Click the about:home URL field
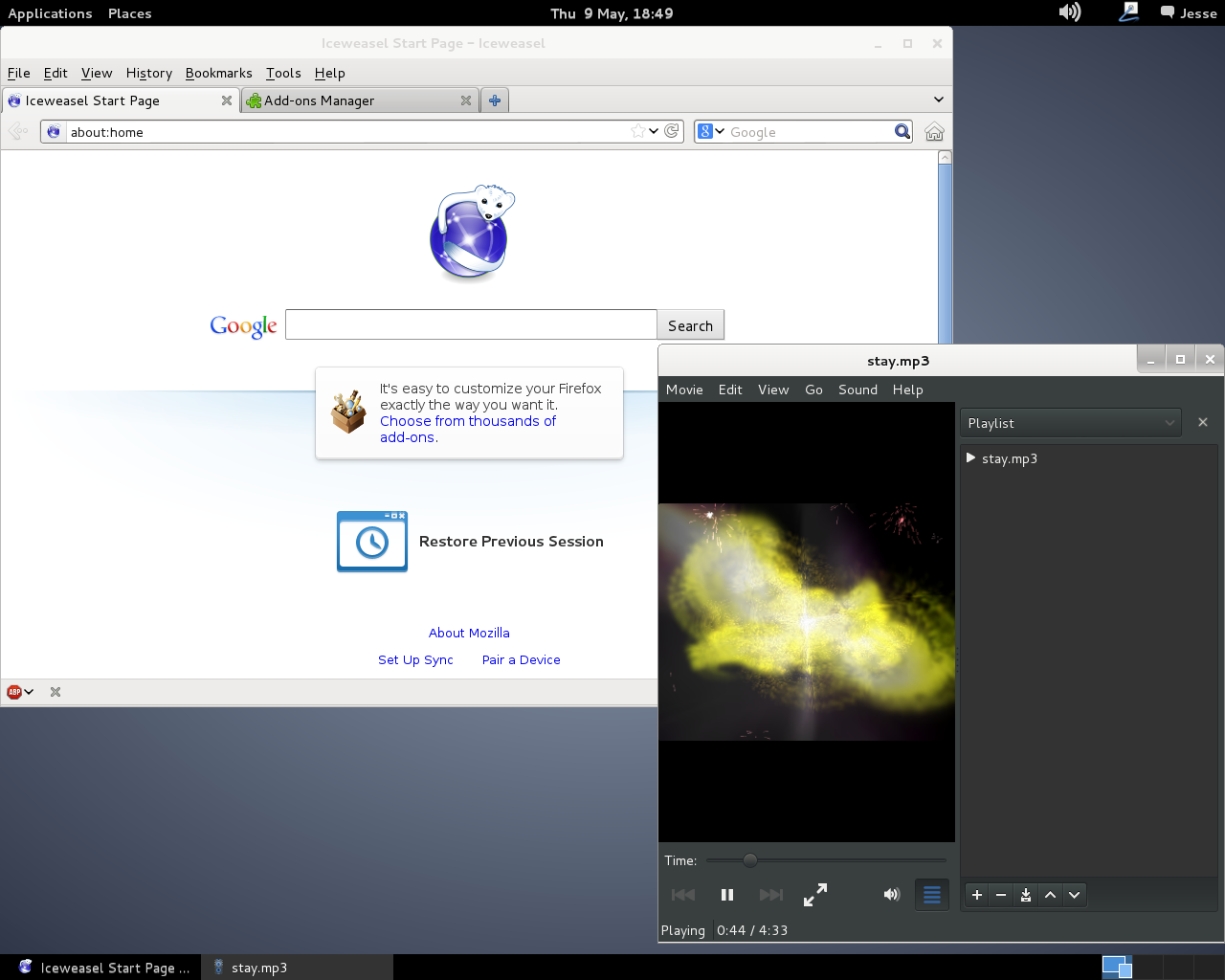This screenshot has height=980, width=1225. pyautogui.click(x=345, y=132)
